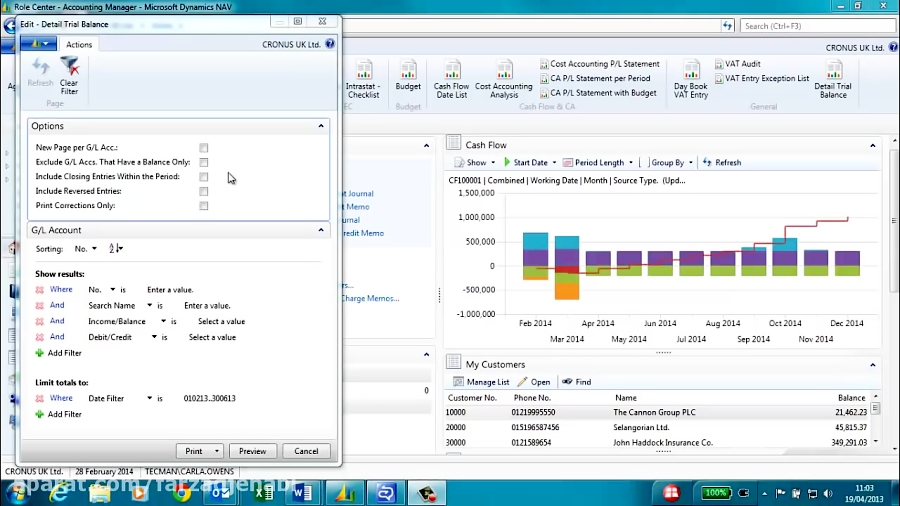Viewport: 900px width, 506px height.
Task: Click the Search (Ctrl+F3) box
Action: pos(817,26)
